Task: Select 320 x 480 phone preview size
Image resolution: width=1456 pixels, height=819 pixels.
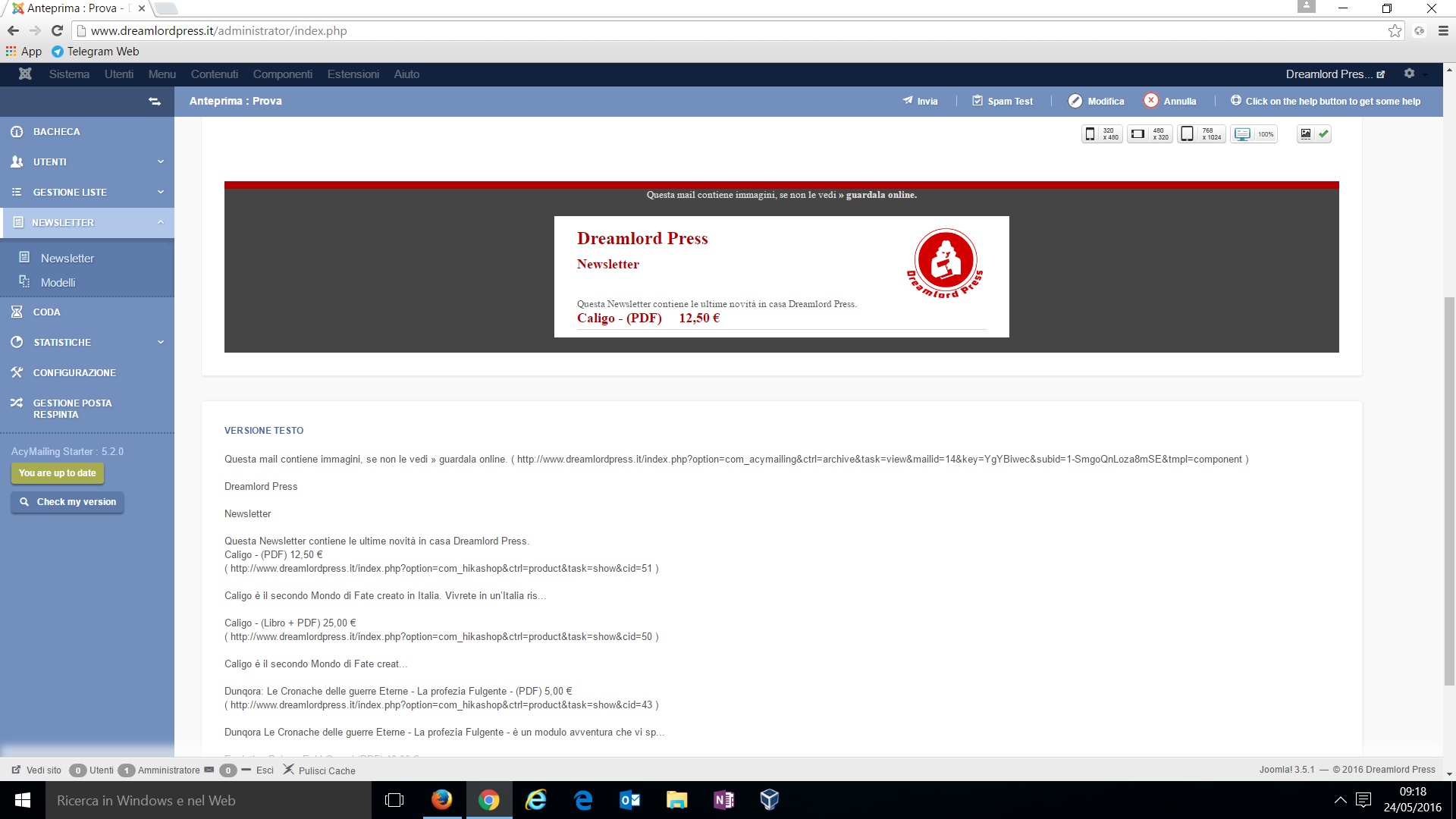Action: pos(1101,134)
